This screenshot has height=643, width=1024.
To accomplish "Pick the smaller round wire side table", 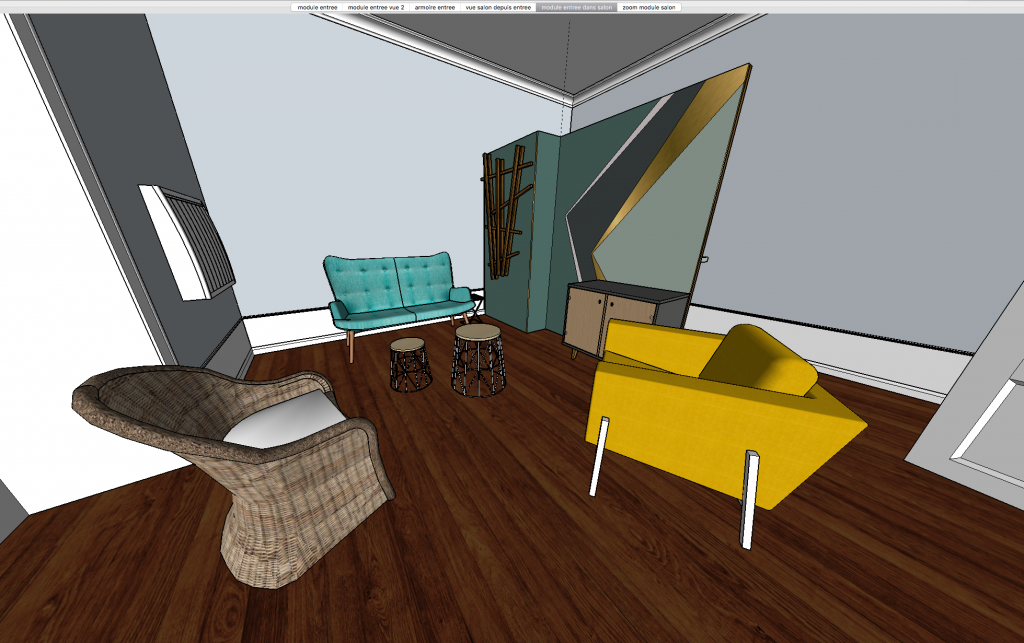I will [x=409, y=365].
